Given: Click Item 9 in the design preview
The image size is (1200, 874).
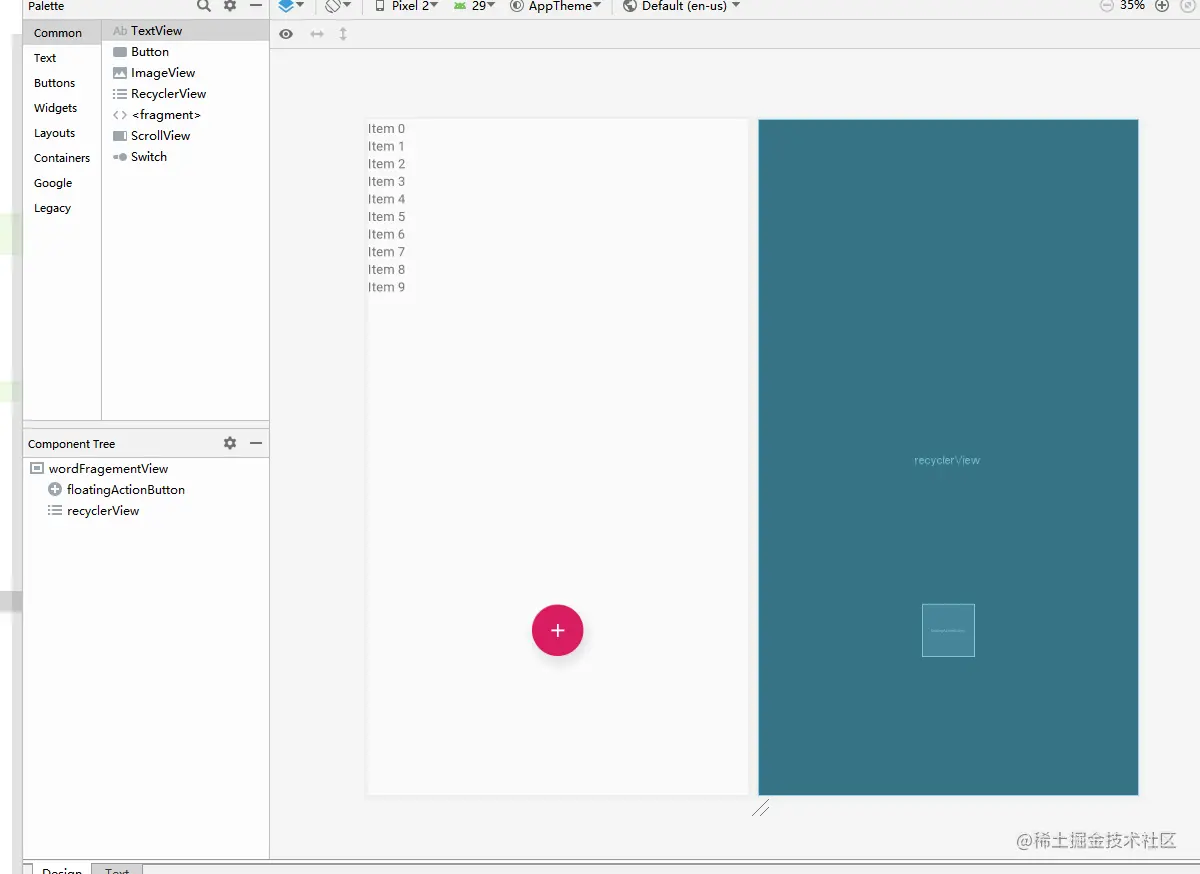Looking at the screenshot, I should (x=386, y=288).
